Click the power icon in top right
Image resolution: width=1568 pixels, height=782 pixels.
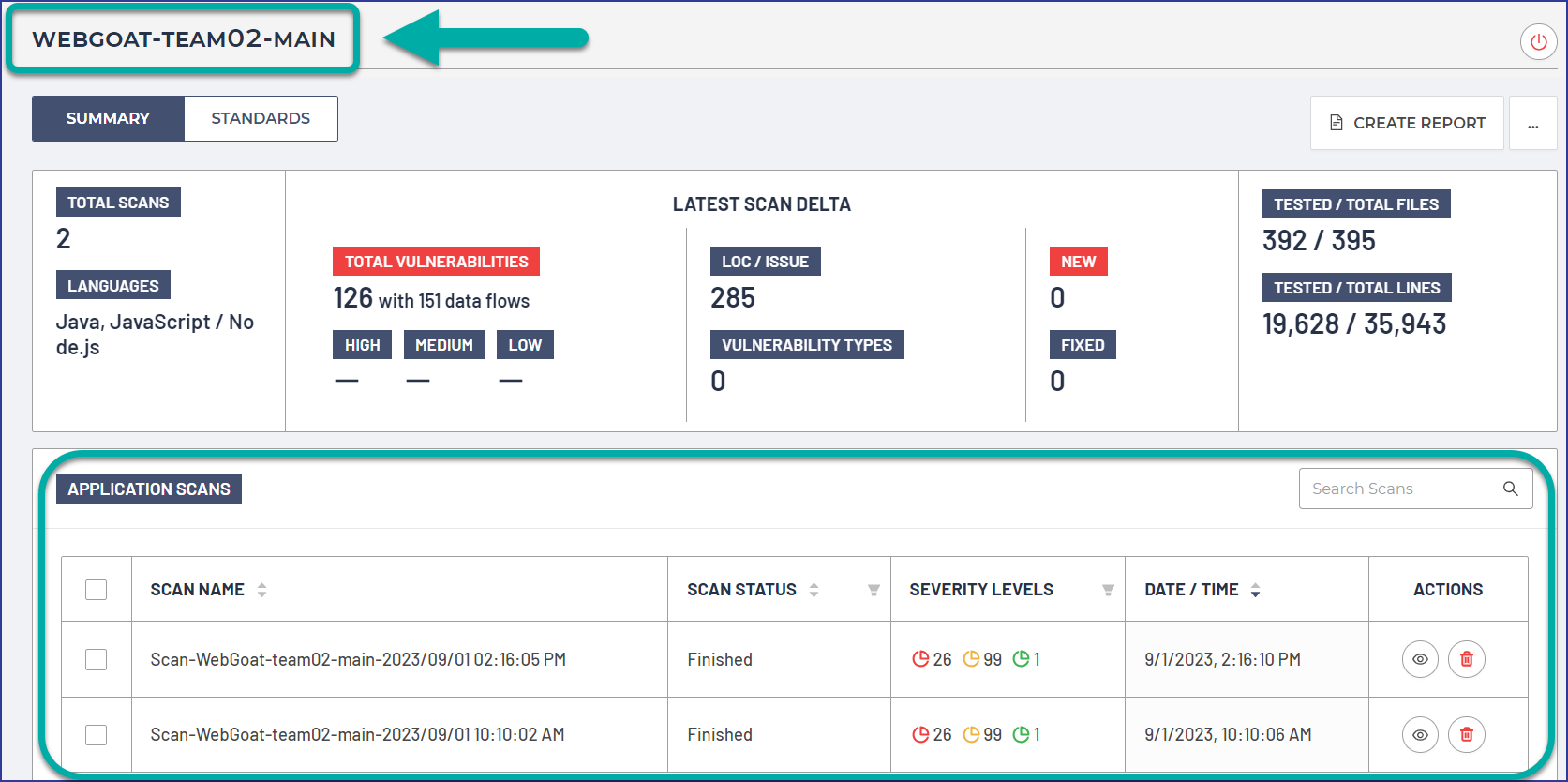[x=1538, y=42]
